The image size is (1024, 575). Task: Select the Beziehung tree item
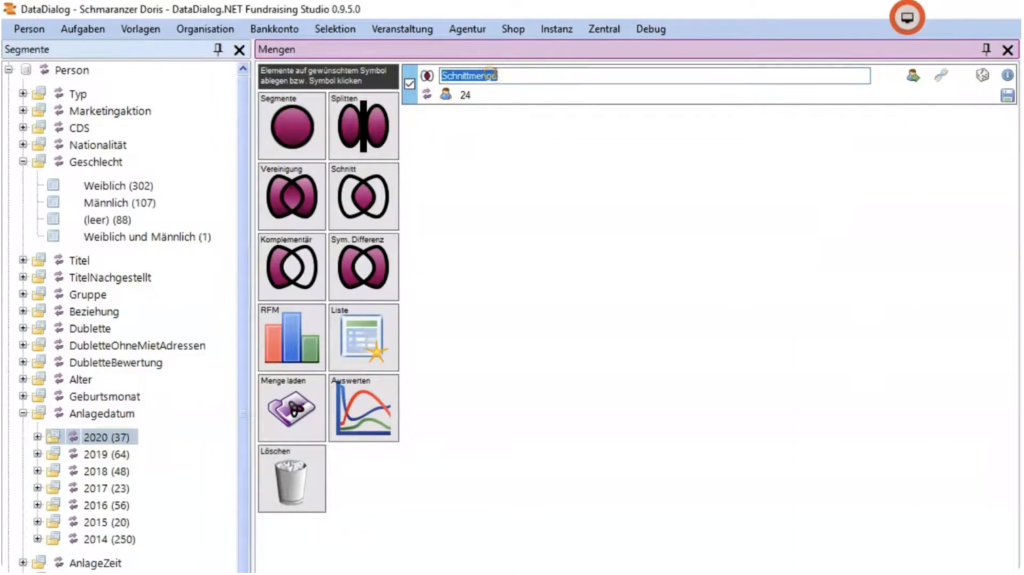94,312
